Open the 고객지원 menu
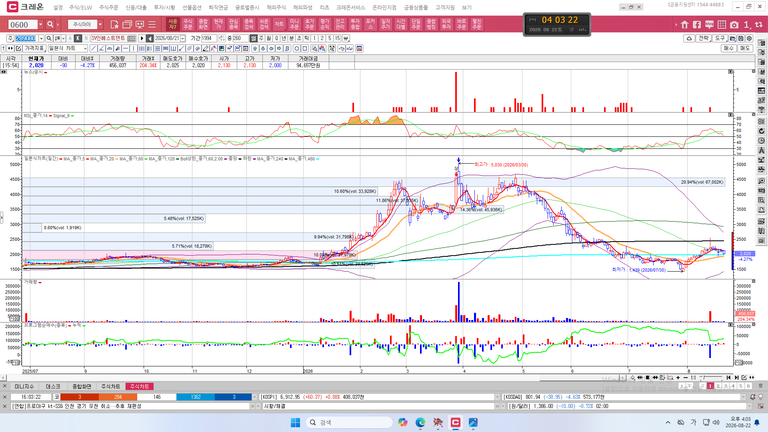This screenshot has width=768, height=432. pyautogui.click(x=445, y=7)
